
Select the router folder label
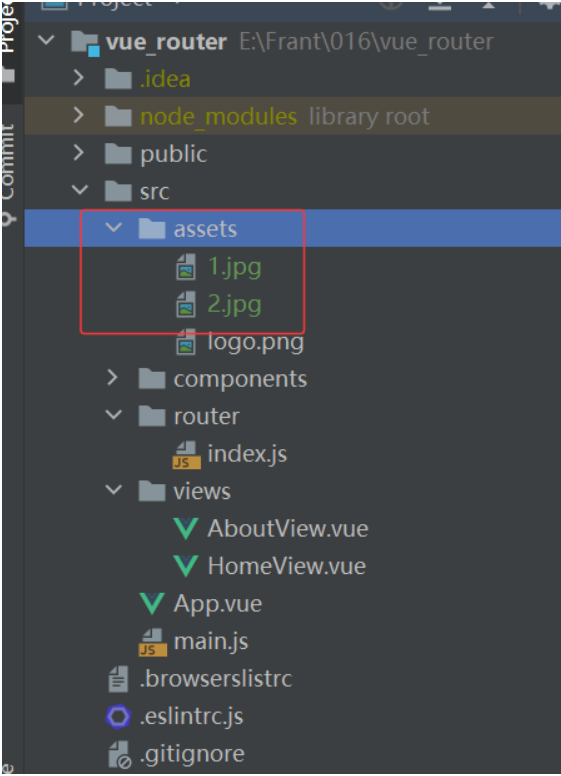(x=206, y=417)
